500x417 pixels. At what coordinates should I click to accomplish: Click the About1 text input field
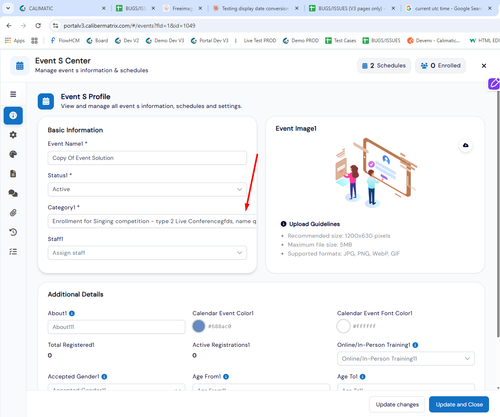116,327
